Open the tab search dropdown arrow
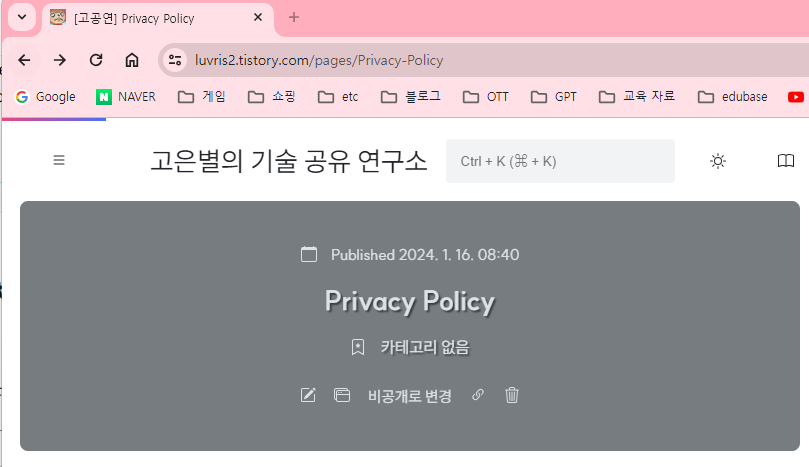Screen dimensions: 809x467 (22, 17)
